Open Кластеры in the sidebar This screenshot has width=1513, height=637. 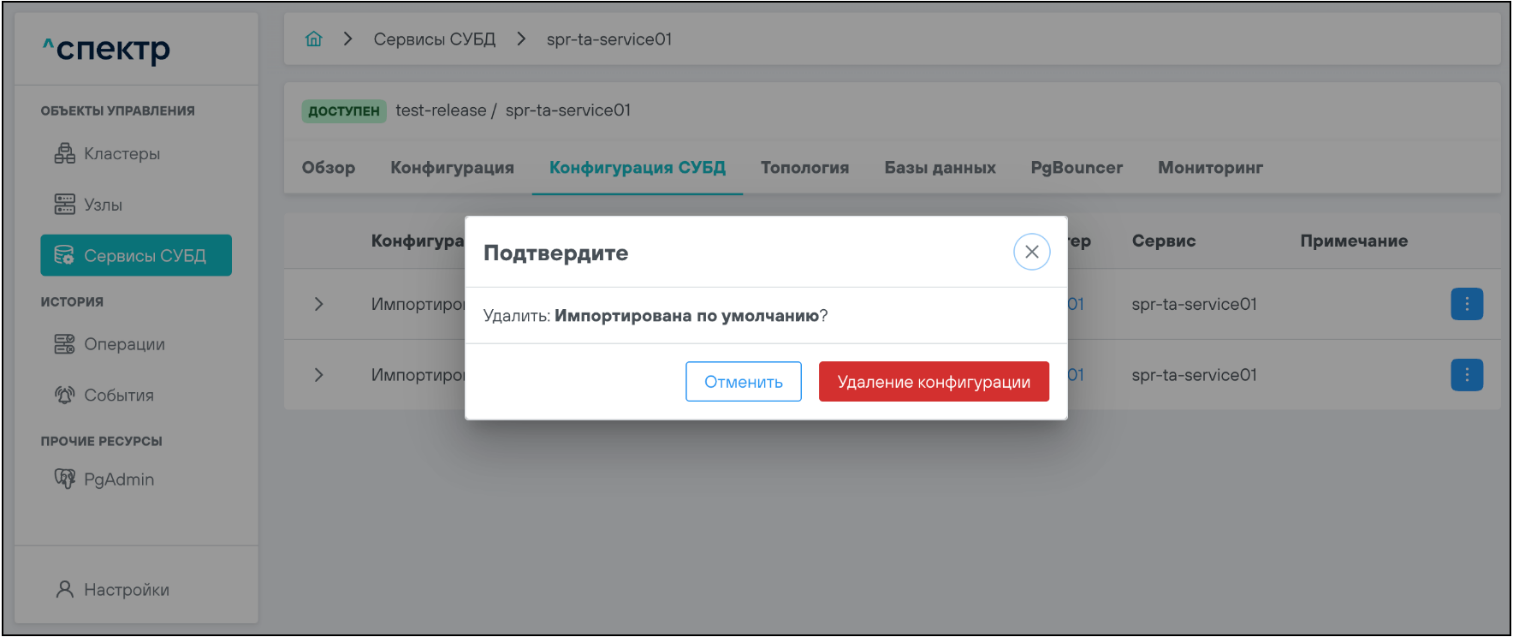point(107,154)
